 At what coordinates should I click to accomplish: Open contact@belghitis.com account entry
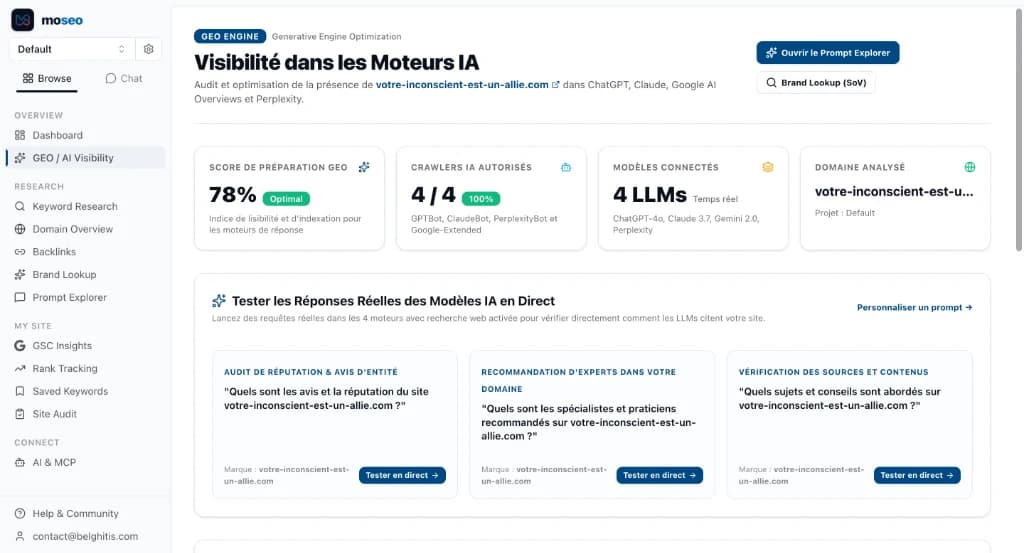[x=85, y=536]
